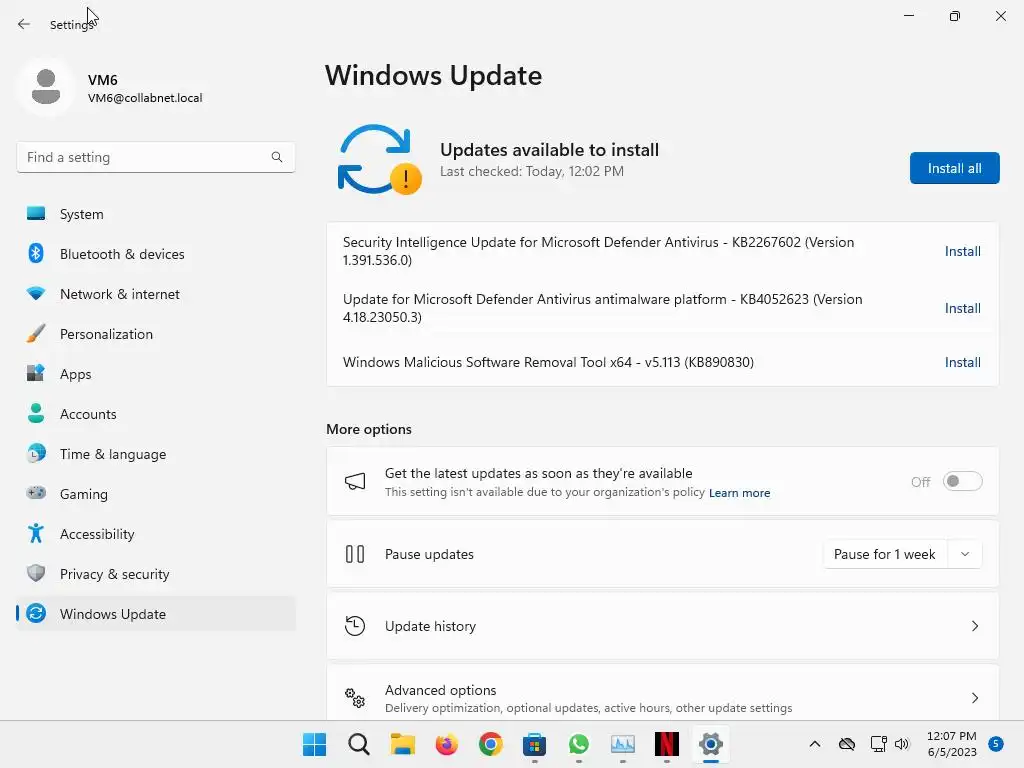Open the clock showing 12:07 PM
Viewport: 1024px width, 768px height.
click(x=952, y=744)
